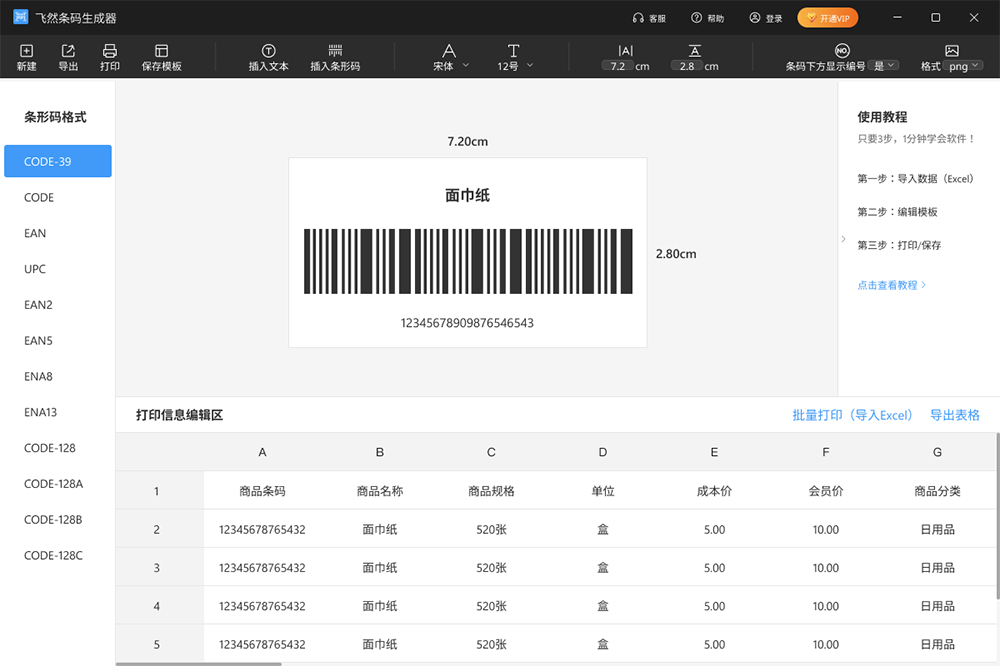
Task: Select the UPC barcode format
Action: click(x=35, y=269)
